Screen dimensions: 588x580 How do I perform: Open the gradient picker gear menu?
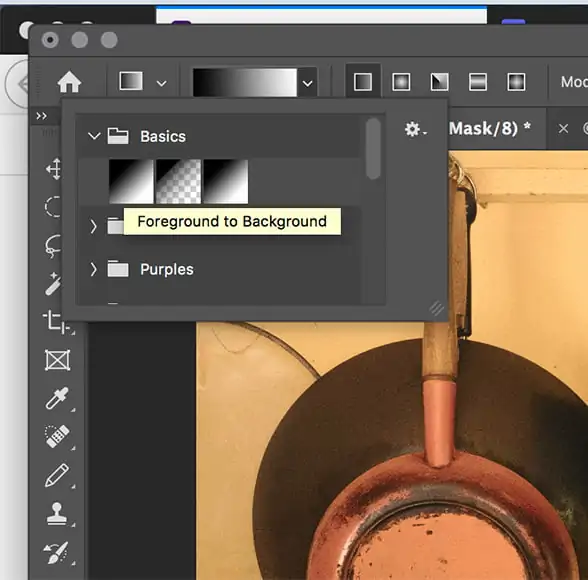tap(415, 129)
